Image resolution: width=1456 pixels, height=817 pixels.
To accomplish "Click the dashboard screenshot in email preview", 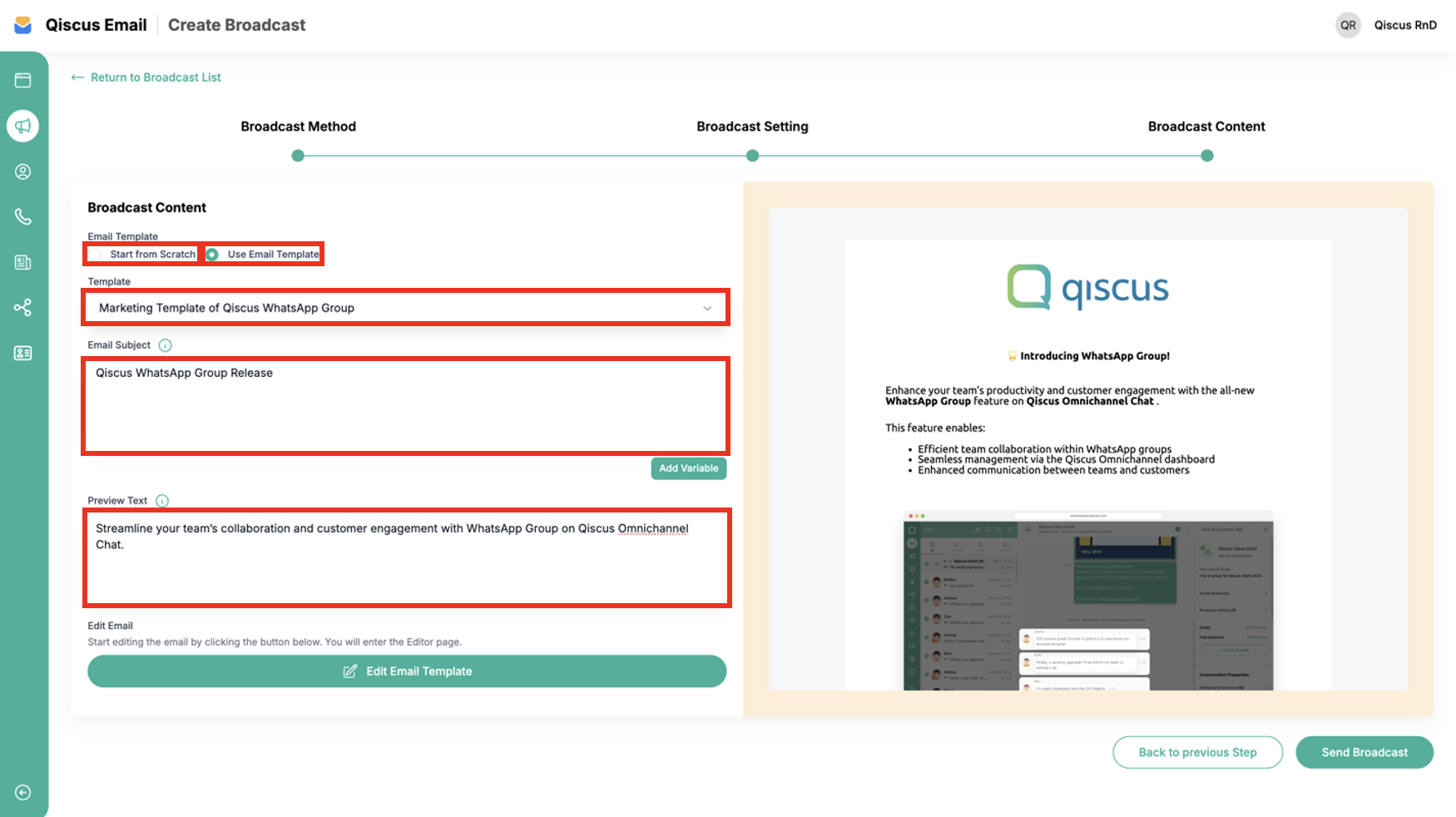I will click(x=1088, y=601).
